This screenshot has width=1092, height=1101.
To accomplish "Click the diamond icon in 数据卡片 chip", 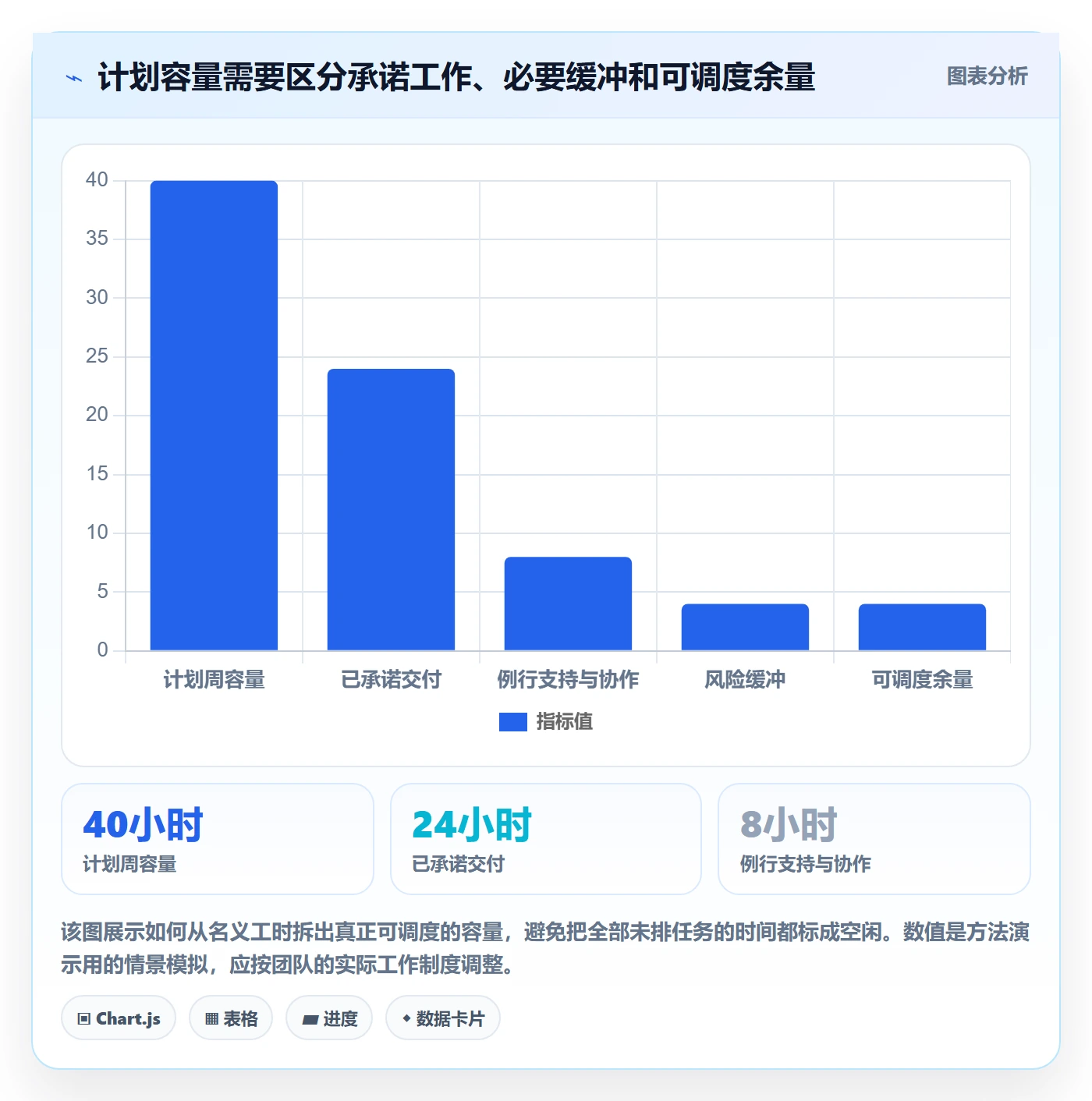I will pyautogui.click(x=406, y=1018).
